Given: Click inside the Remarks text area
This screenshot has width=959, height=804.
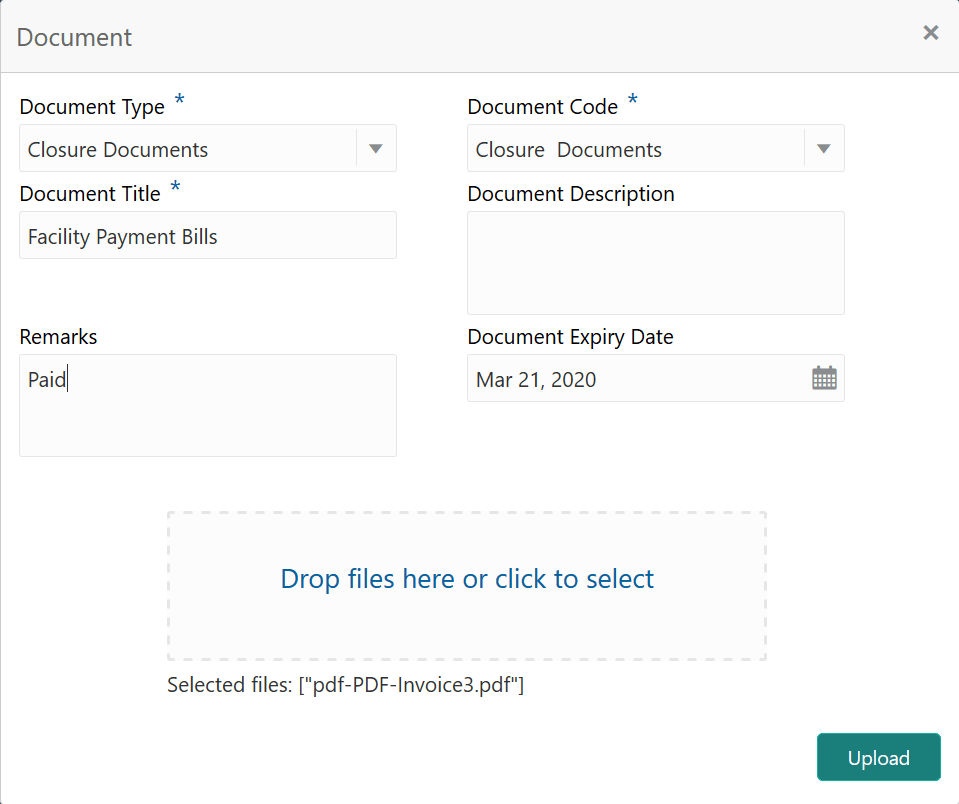Looking at the screenshot, I should pyautogui.click(x=208, y=406).
